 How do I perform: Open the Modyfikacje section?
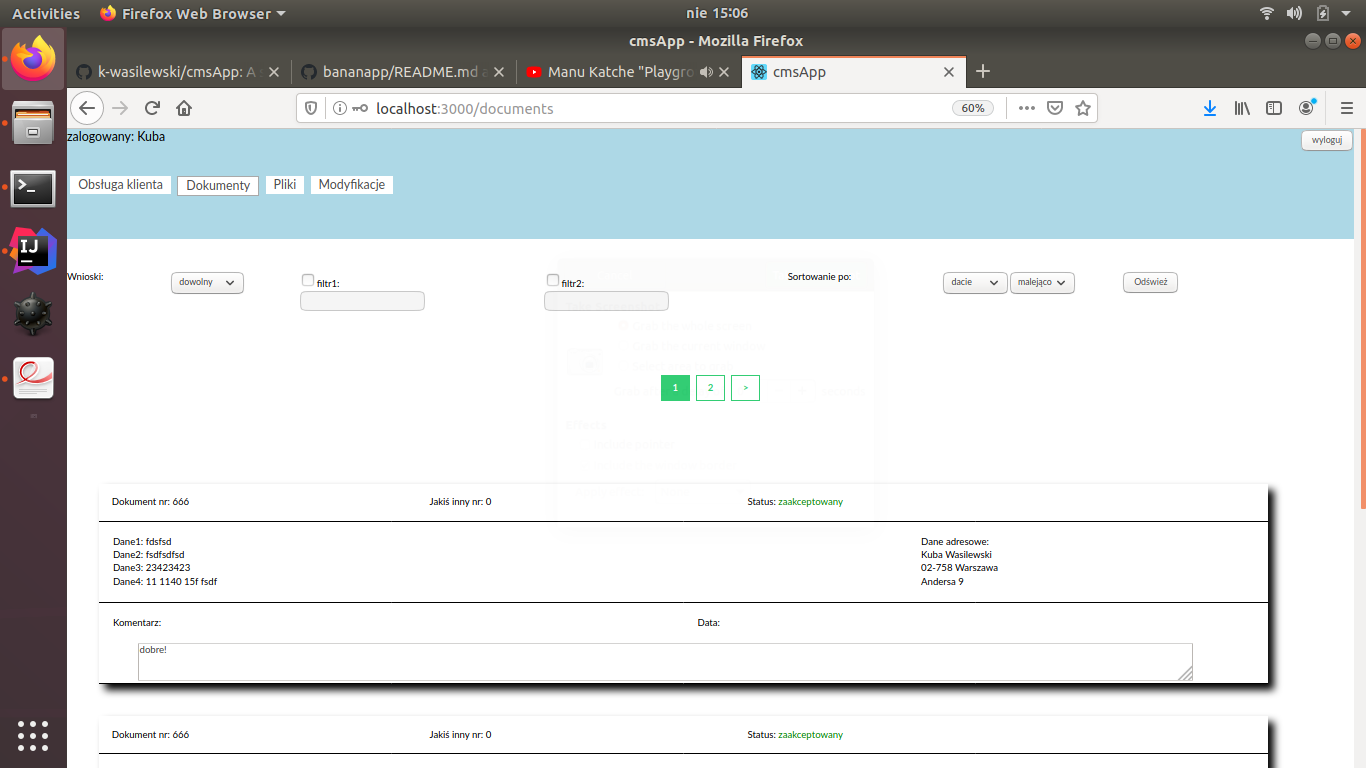pyautogui.click(x=352, y=185)
